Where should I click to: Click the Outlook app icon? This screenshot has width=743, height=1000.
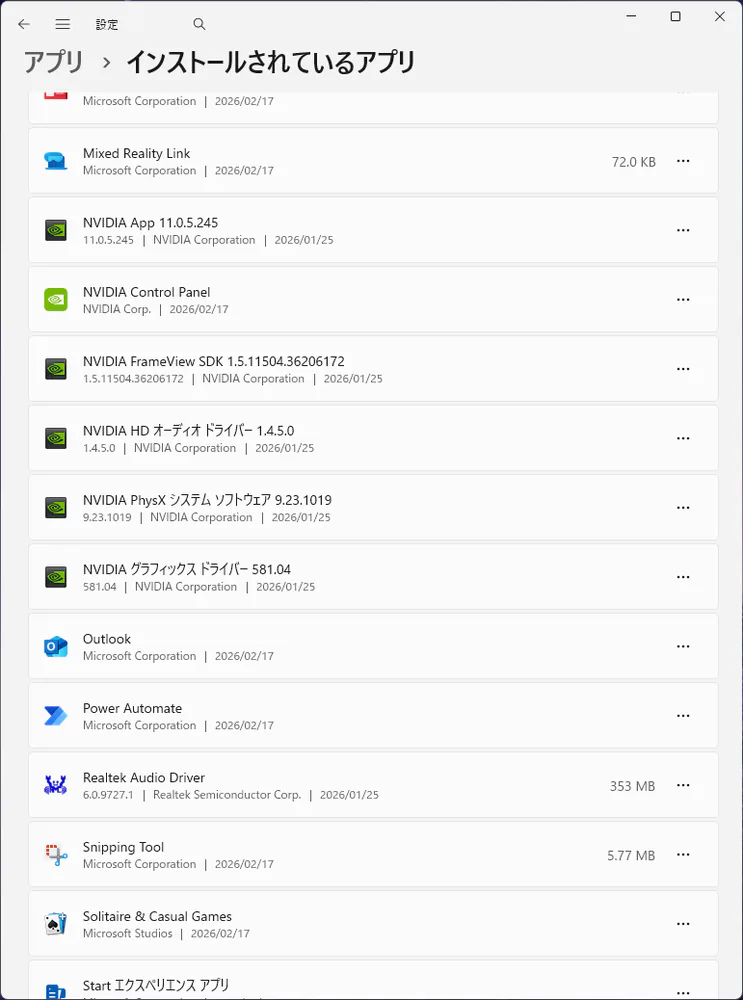(56, 647)
